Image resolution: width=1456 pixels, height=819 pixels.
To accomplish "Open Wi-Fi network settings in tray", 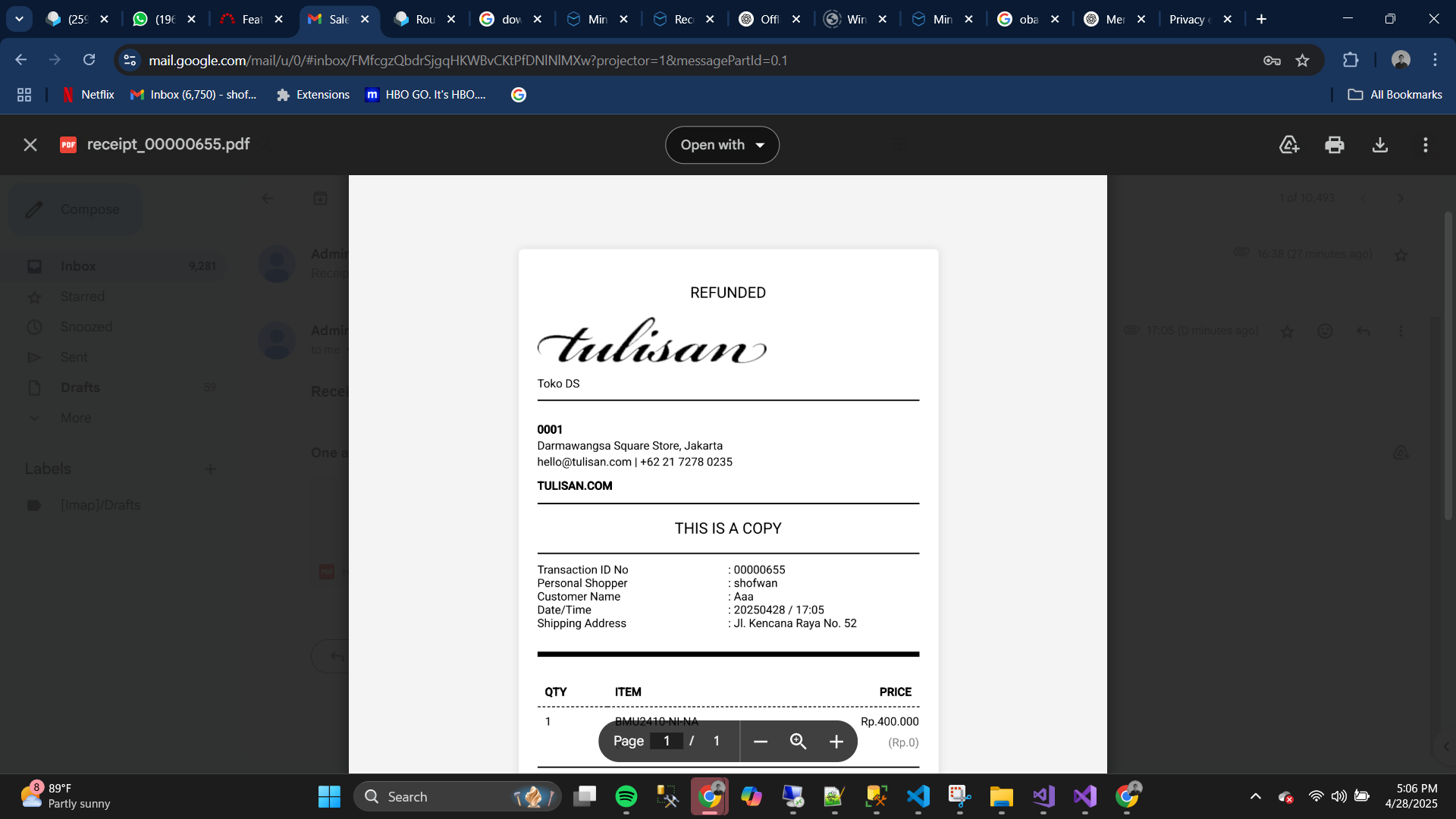I will [x=1316, y=796].
